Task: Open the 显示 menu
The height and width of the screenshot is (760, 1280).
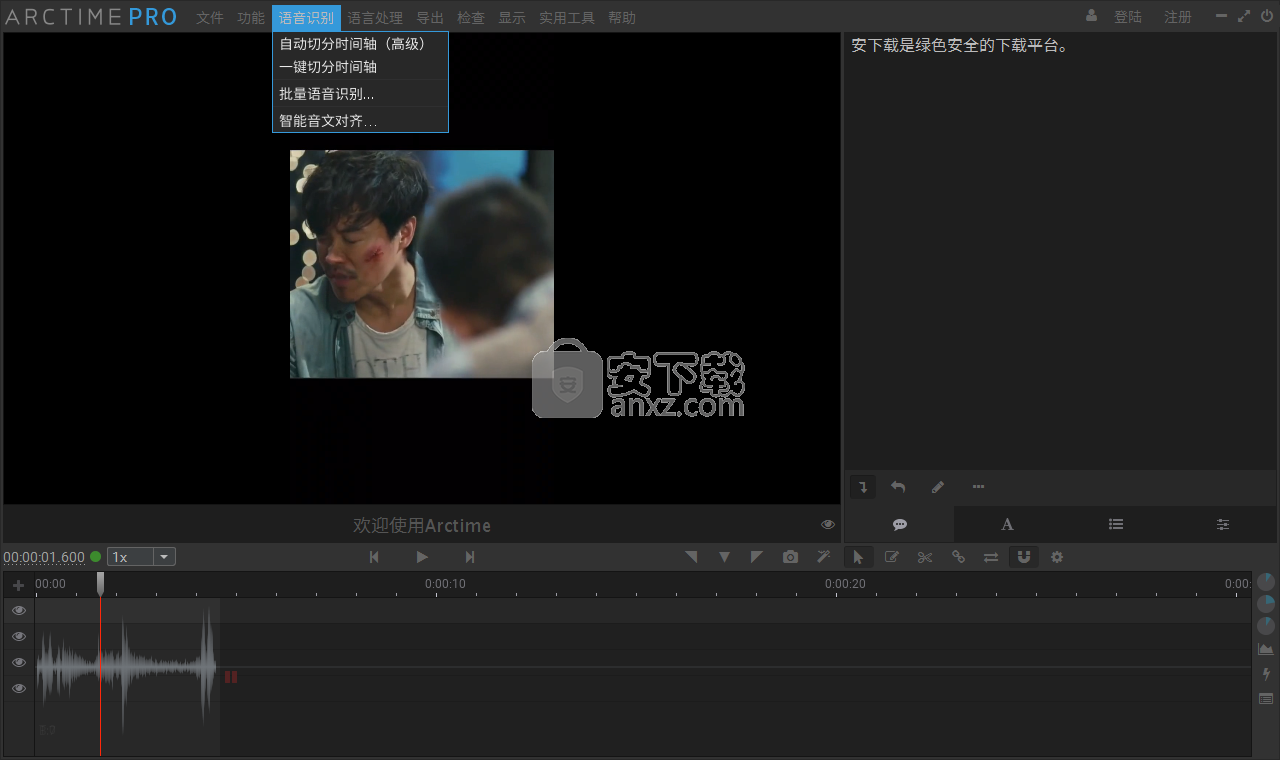Action: [512, 18]
